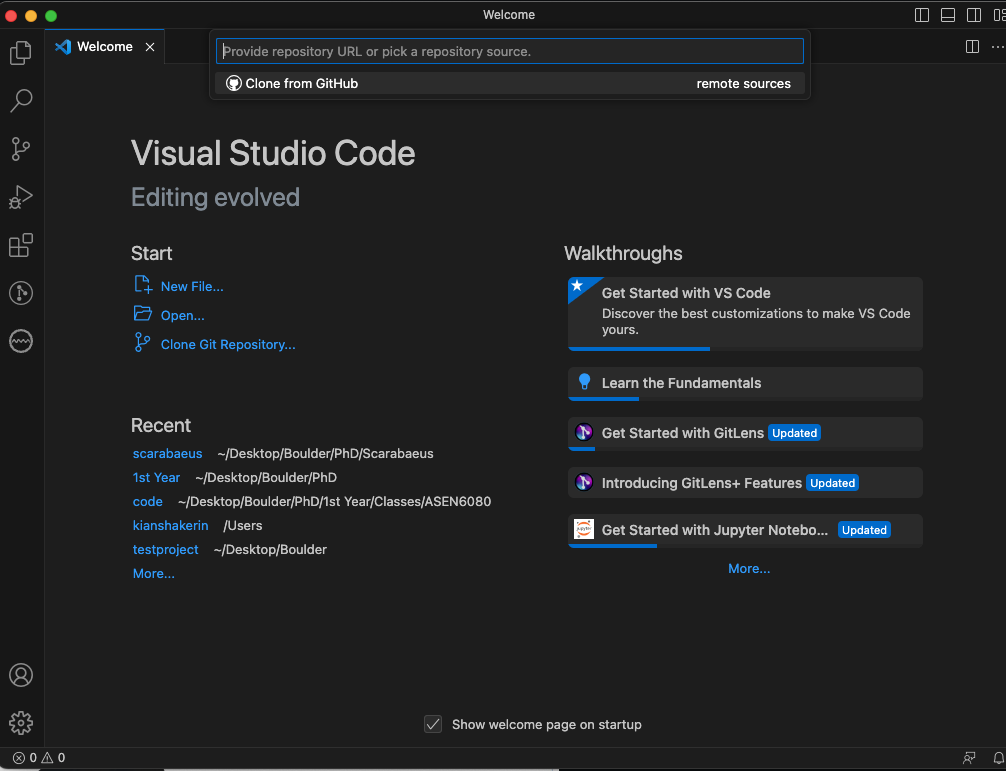Image resolution: width=1006 pixels, height=771 pixels.
Task: Split the editor to the right
Action: 972,46
